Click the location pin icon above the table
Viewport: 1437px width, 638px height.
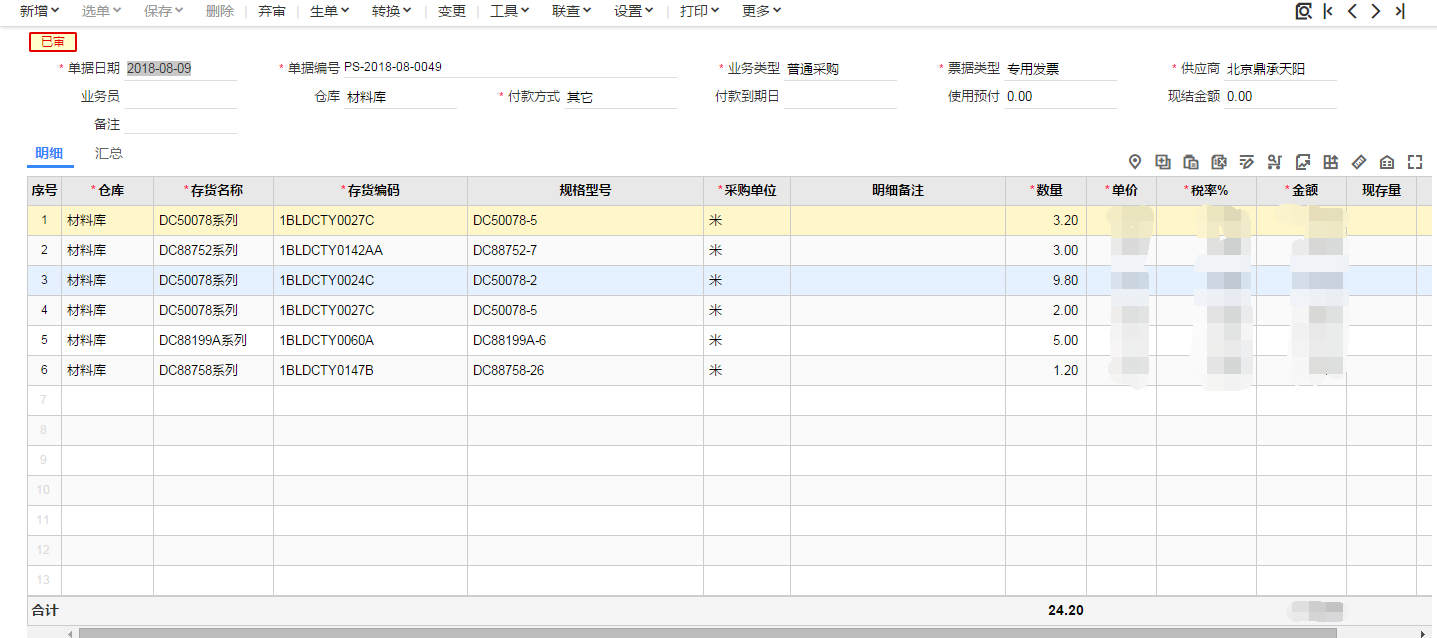tap(1135, 162)
